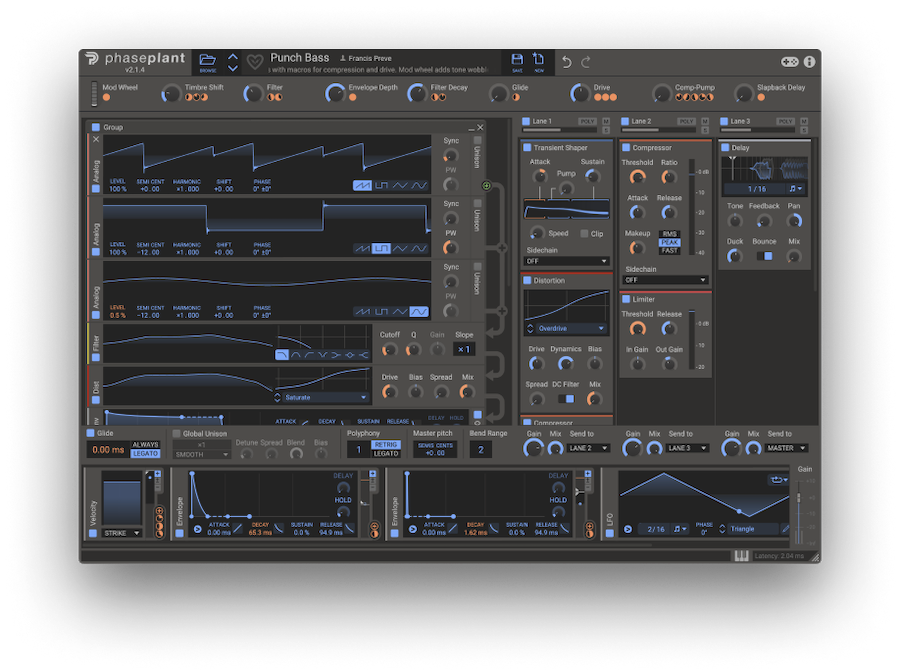Select Lane 2 header
Screen dimensions: 900x672
pos(641,121)
